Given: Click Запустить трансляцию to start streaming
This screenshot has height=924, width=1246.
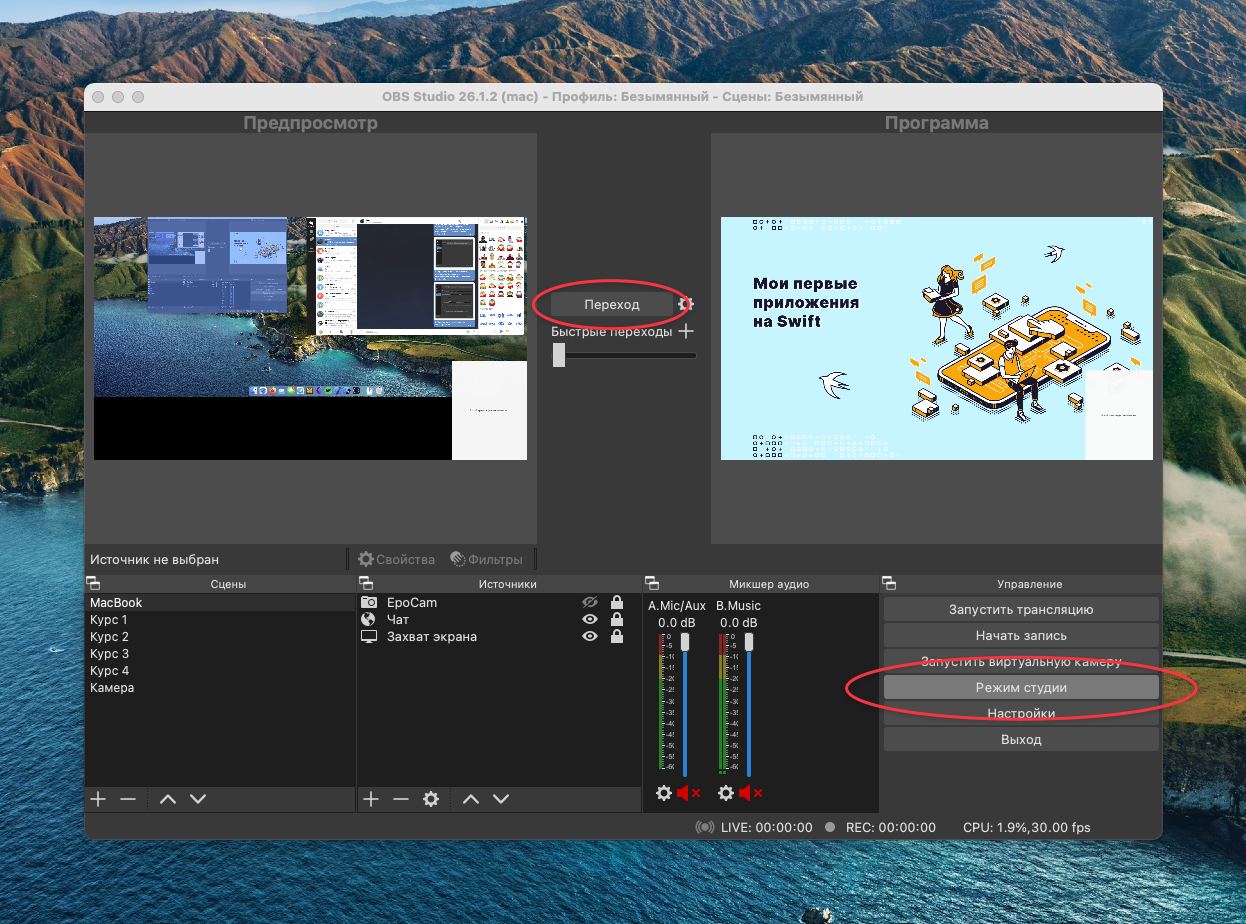Looking at the screenshot, I should tap(1021, 609).
